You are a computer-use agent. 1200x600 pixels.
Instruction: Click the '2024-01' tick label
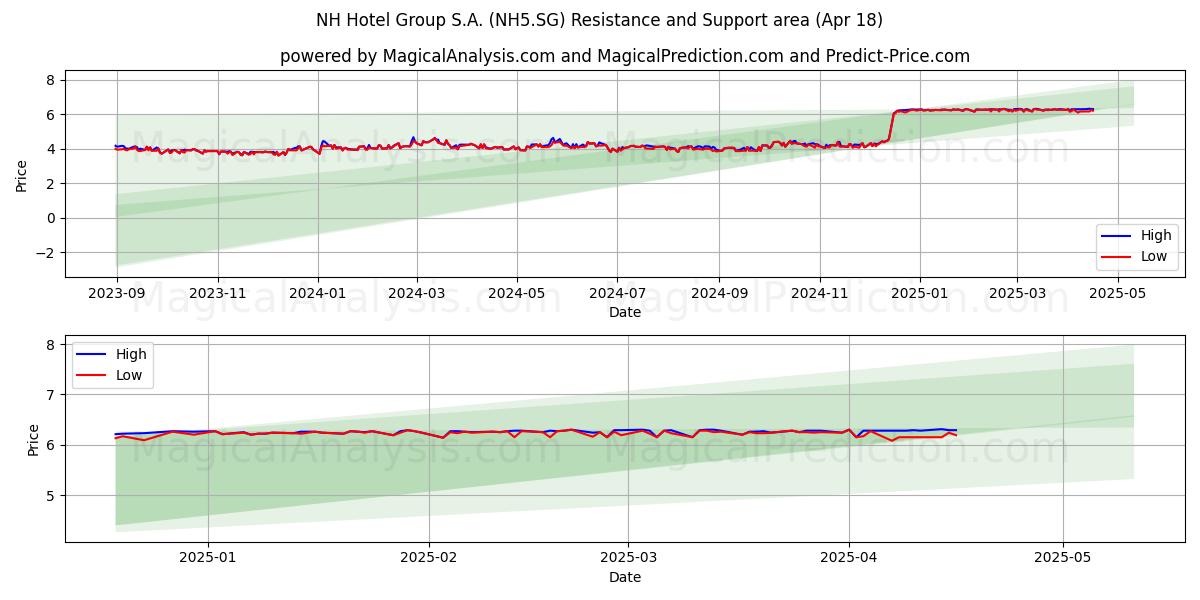318,295
